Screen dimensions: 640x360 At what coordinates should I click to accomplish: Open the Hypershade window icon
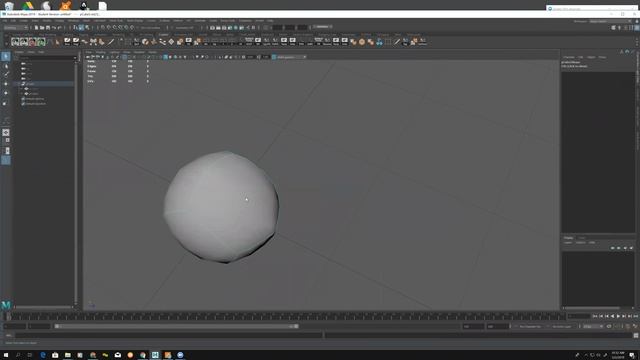point(236,28)
